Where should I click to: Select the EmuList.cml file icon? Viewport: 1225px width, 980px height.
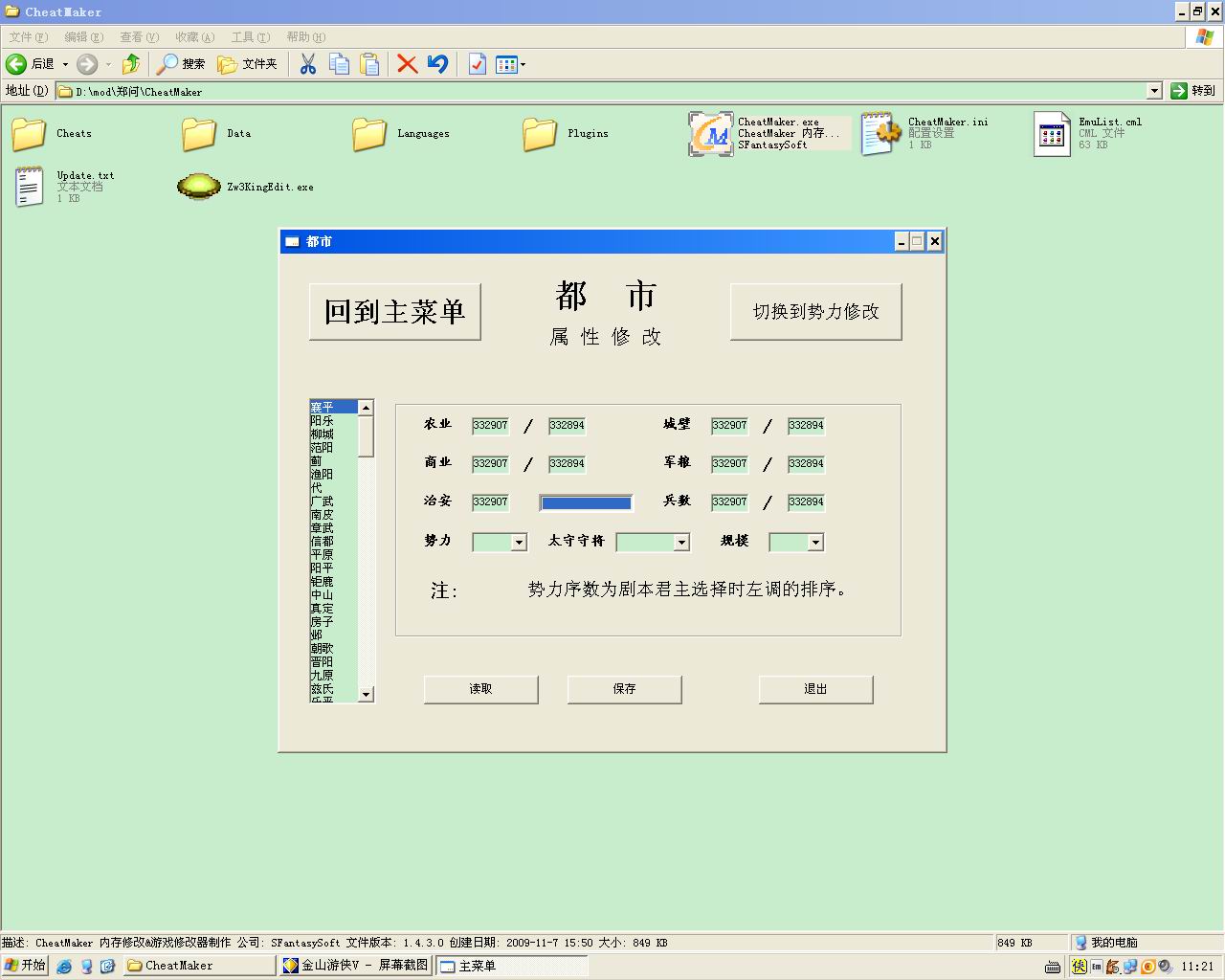(1052, 134)
